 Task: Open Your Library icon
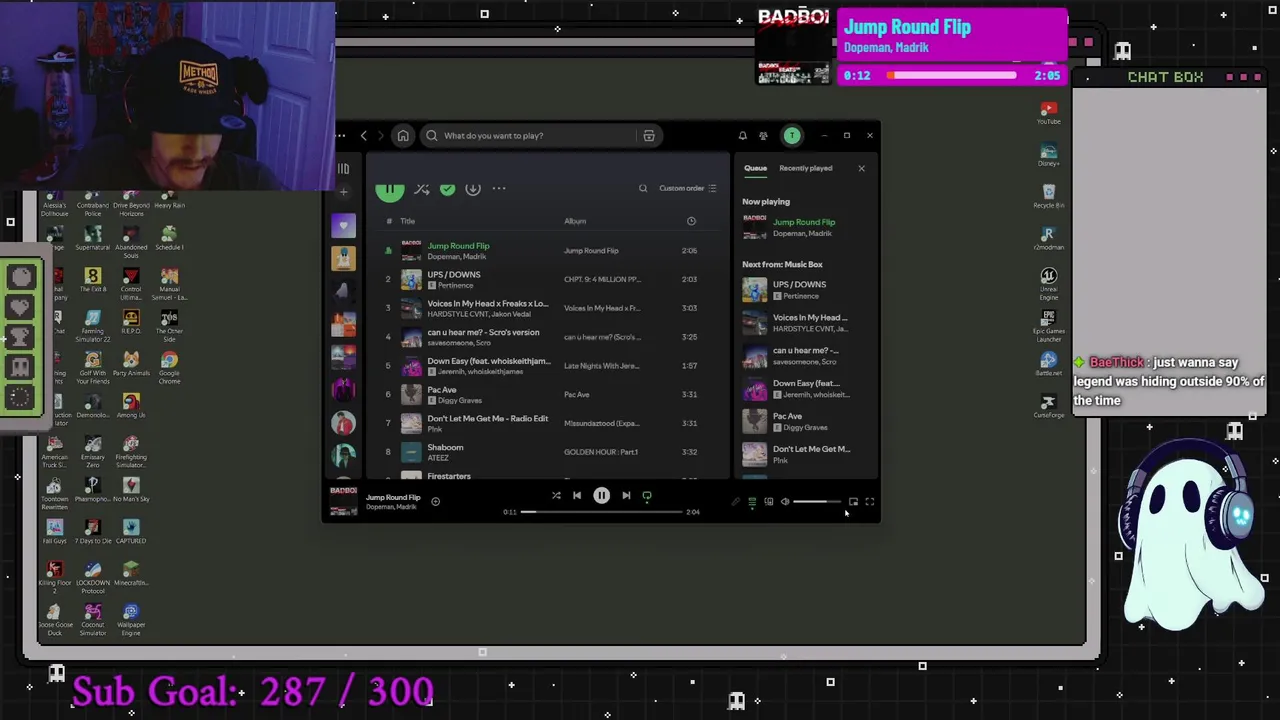343,169
